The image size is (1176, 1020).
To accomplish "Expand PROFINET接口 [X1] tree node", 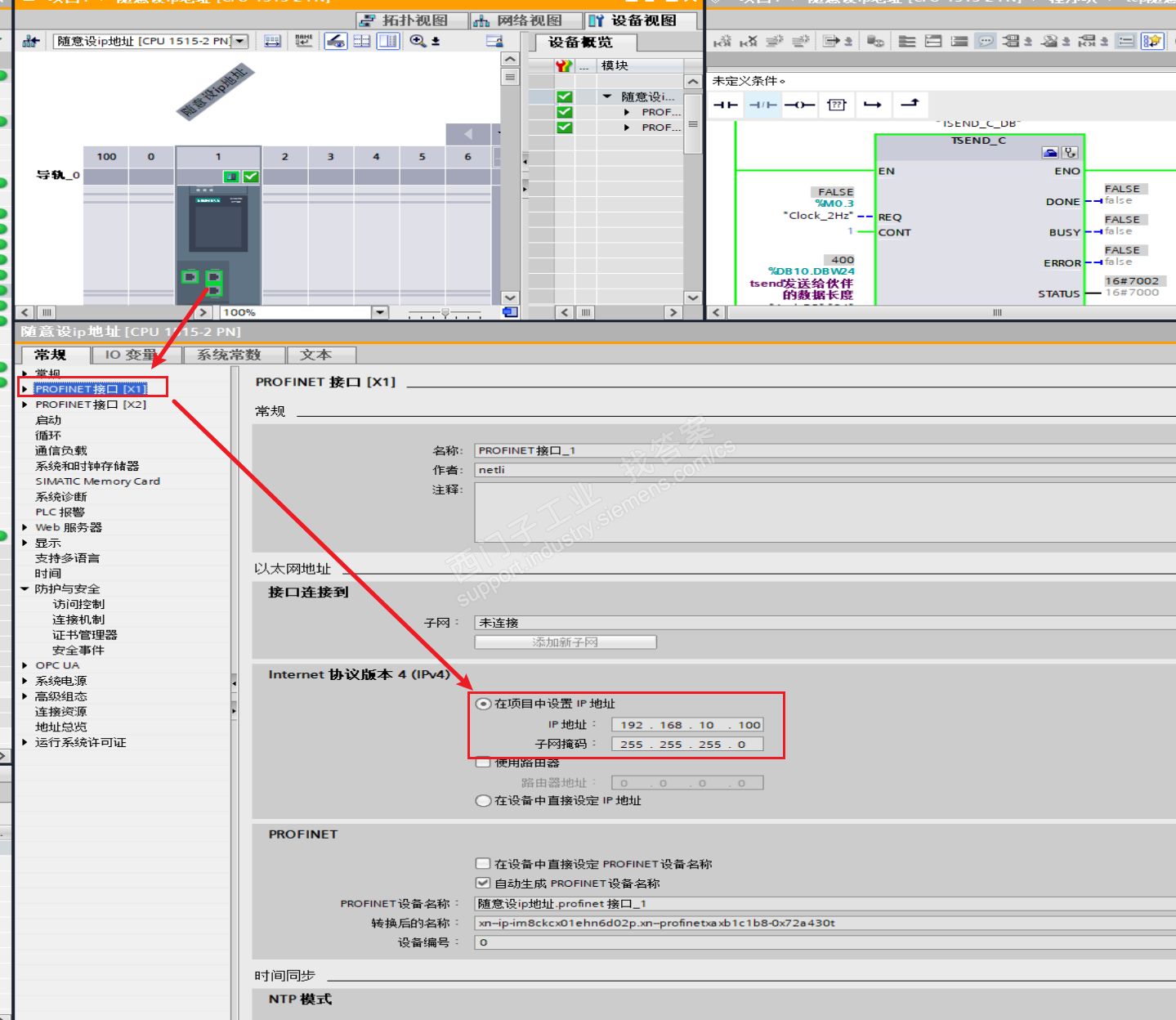I will (25, 389).
